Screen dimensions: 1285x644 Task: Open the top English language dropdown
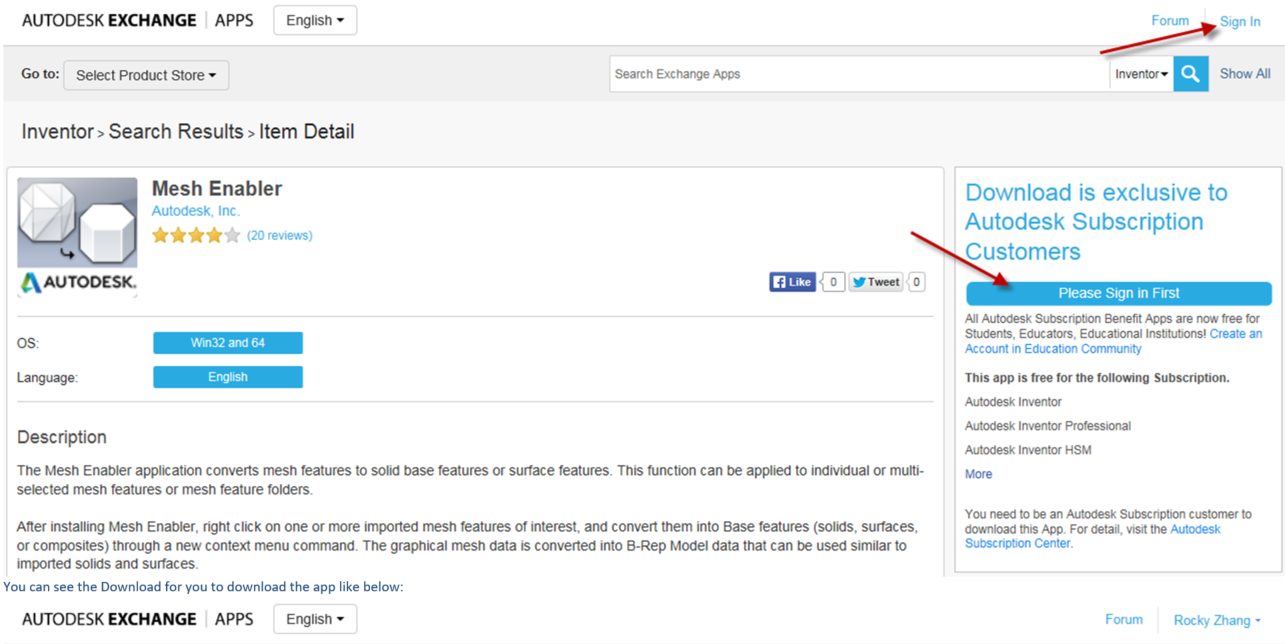315,20
